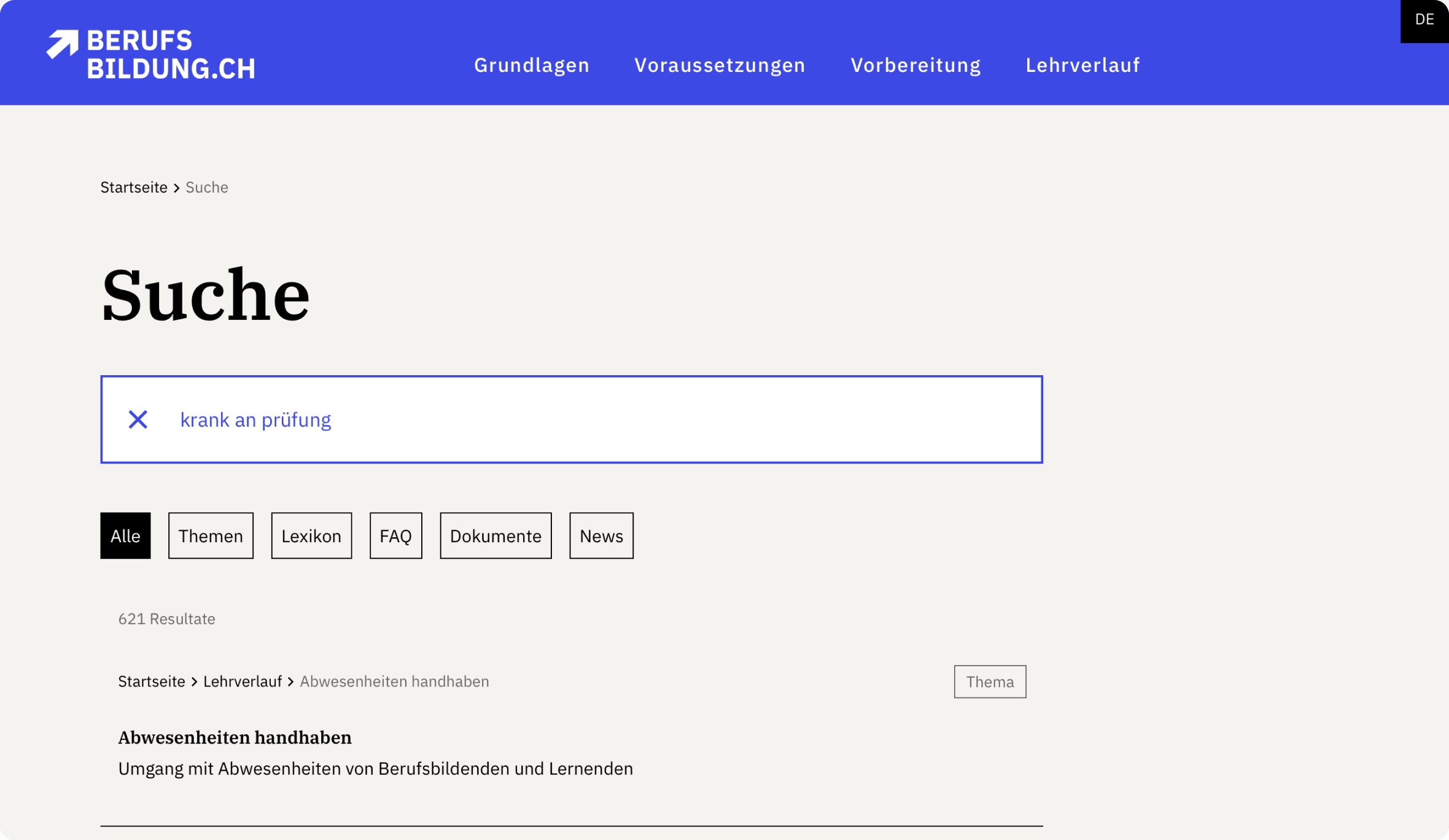
Task: Clear the search field using the X icon
Action: [138, 419]
